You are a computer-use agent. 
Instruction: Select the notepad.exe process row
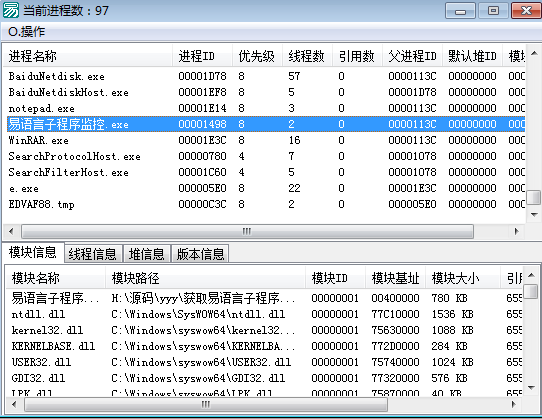coord(266,108)
